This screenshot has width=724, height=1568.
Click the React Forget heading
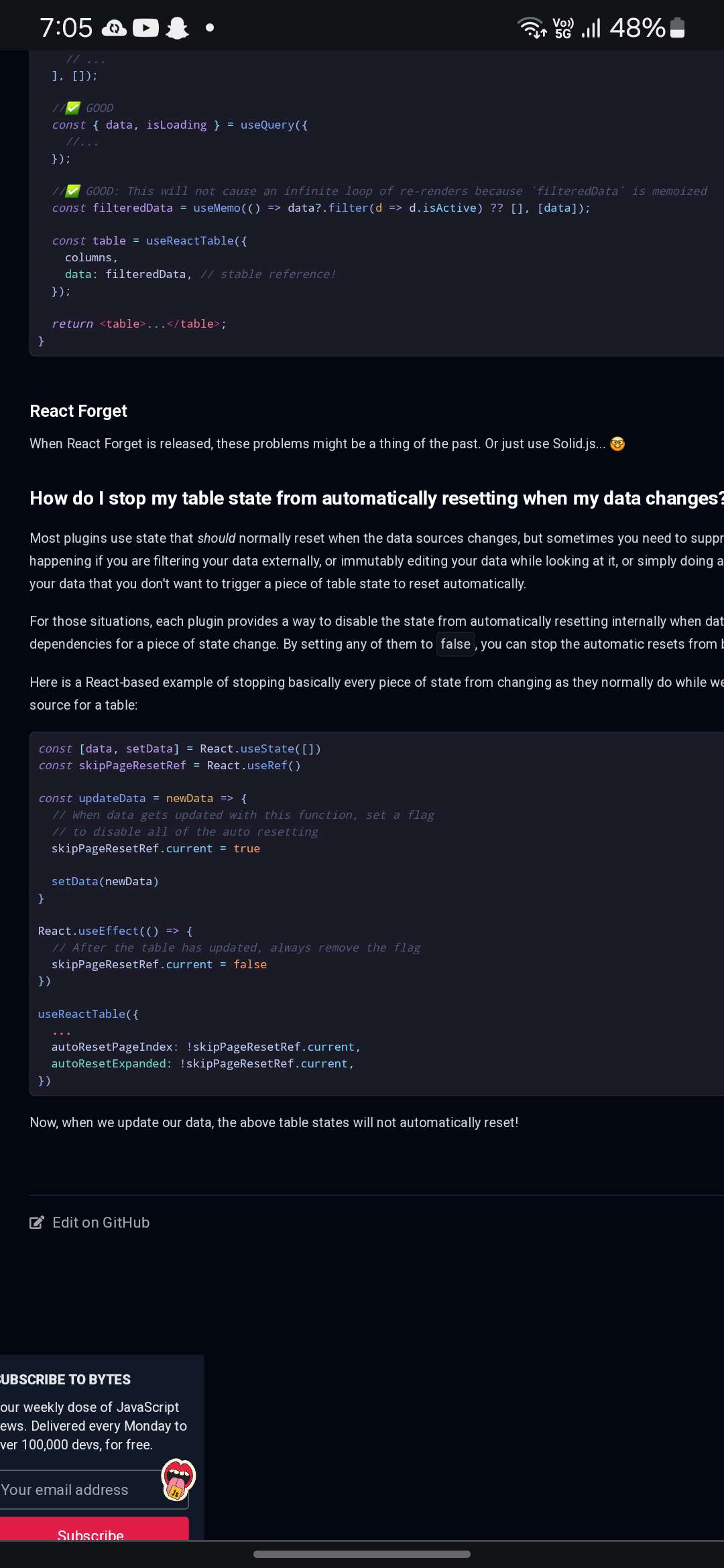click(x=78, y=411)
